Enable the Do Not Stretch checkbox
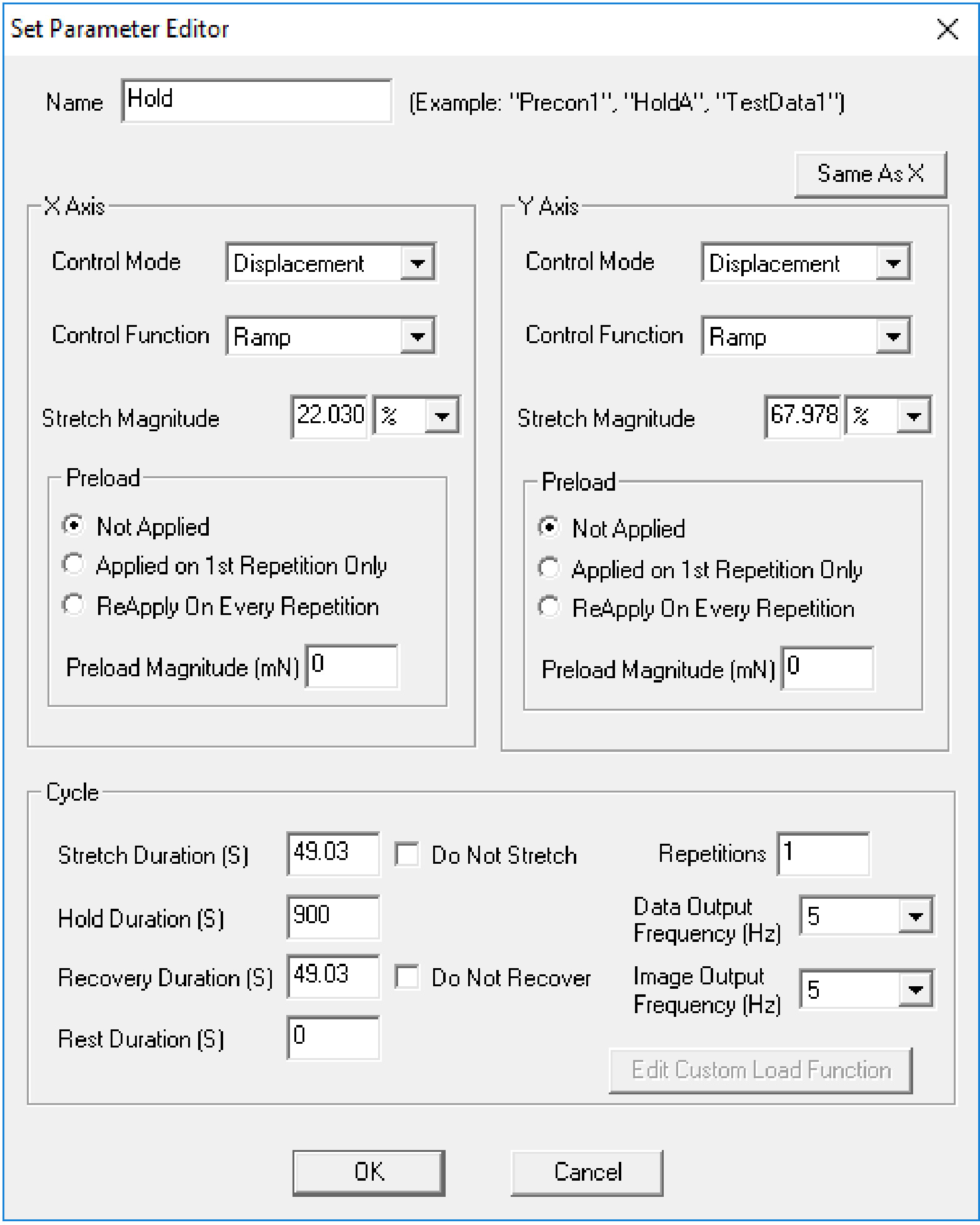The height and width of the screenshot is (1225, 980). point(407,854)
